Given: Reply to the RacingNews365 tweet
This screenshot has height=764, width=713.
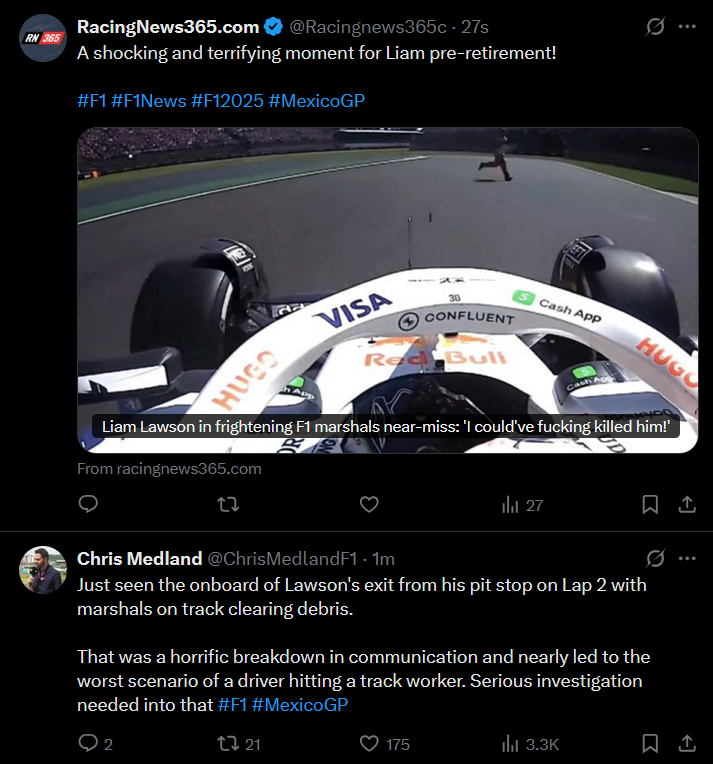Looking at the screenshot, I should pos(88,505).
